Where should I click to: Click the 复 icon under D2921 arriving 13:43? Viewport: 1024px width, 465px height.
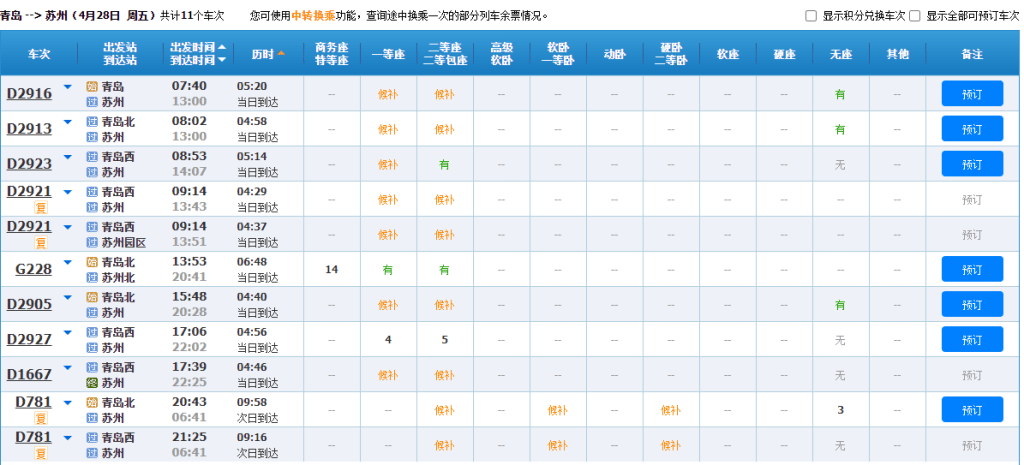tap(41, 207)
